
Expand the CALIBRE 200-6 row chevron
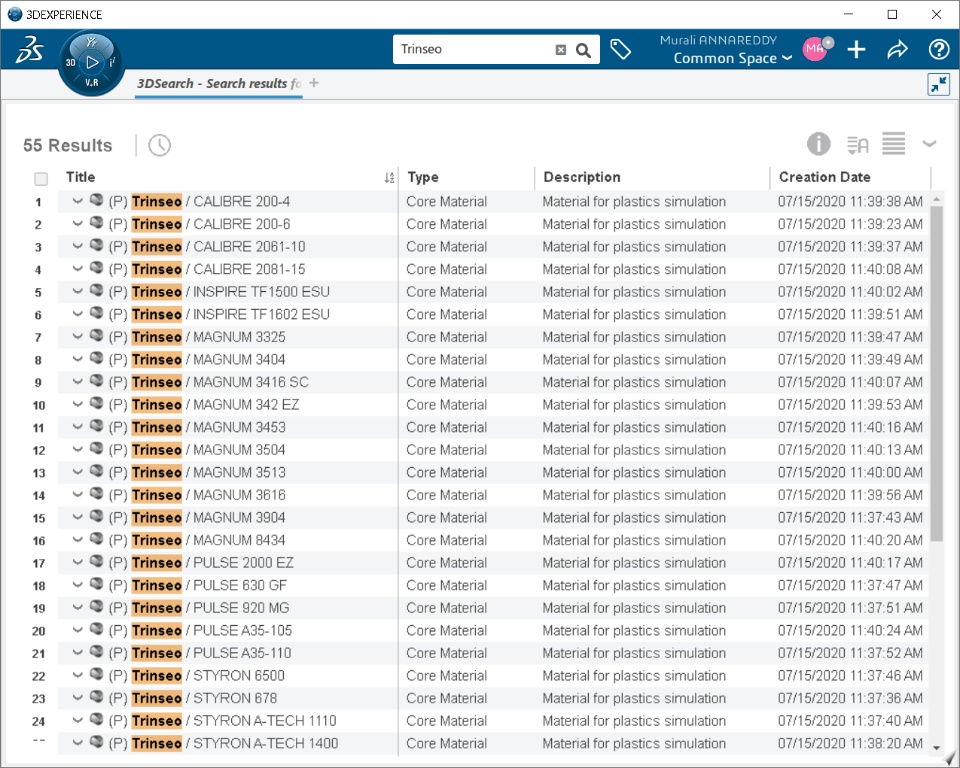coord(77,224)
